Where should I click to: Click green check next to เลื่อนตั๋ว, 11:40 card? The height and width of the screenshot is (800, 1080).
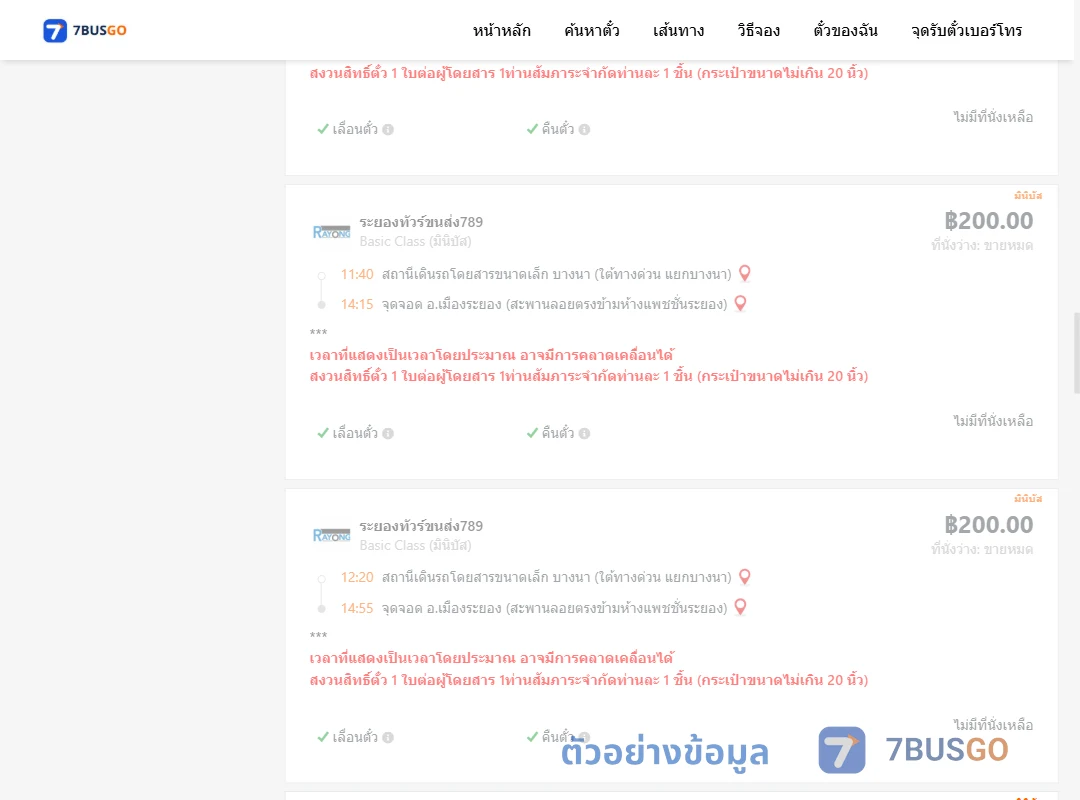(x=322, y=433)
